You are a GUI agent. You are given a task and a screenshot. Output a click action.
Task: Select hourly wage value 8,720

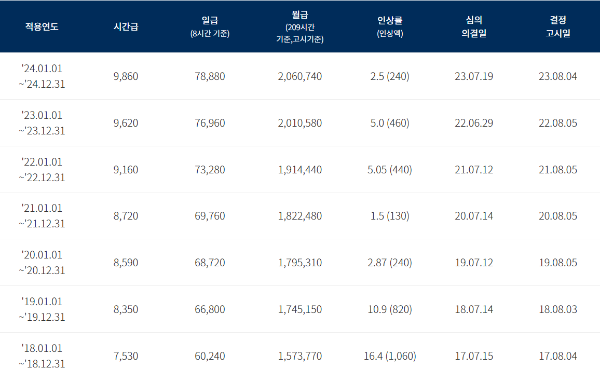coord(126,216)
